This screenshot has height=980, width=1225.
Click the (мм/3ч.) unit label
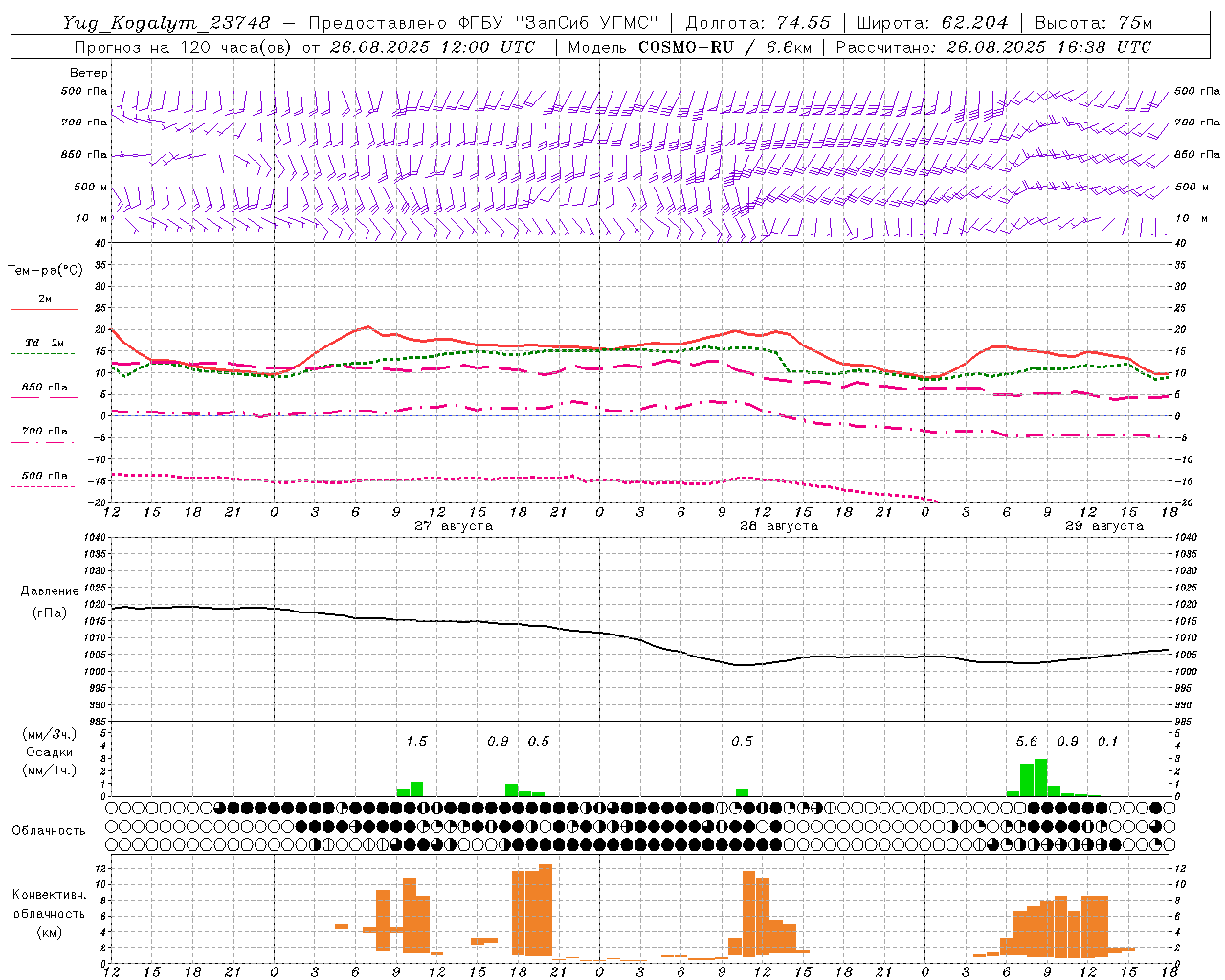[x=50, y=734]
